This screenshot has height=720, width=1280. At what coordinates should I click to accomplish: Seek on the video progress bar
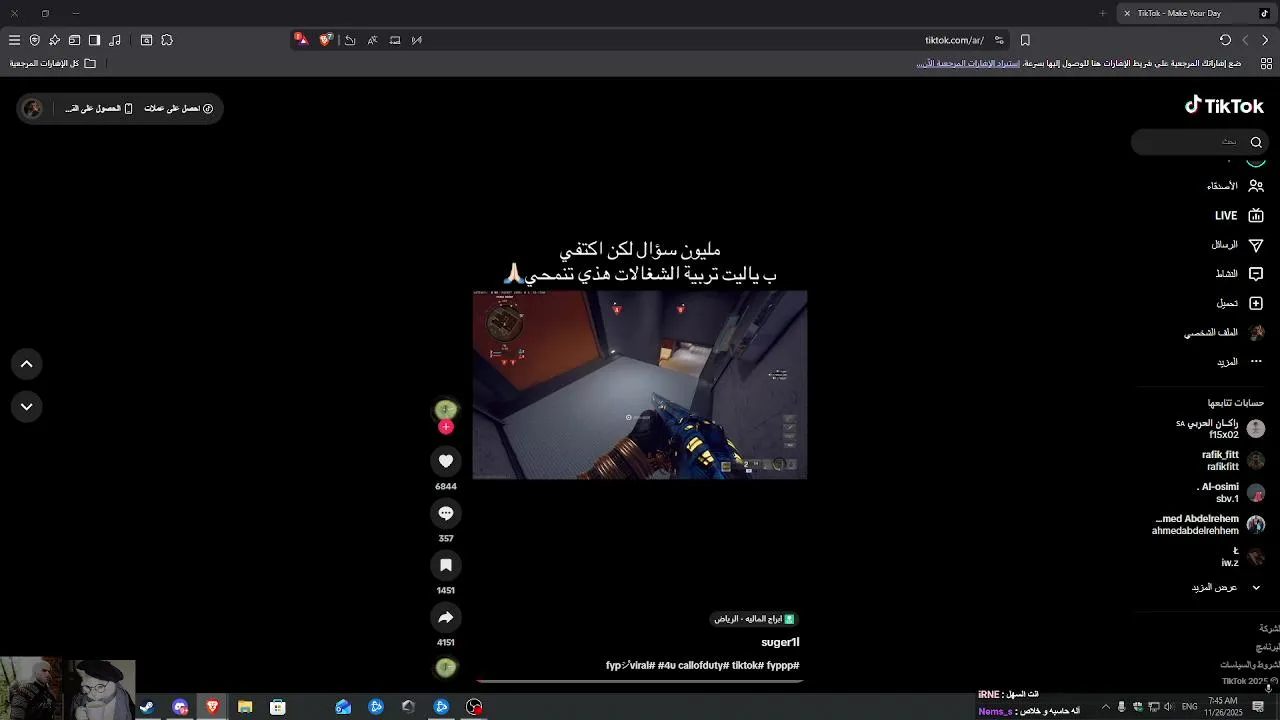tap(640, 682)
